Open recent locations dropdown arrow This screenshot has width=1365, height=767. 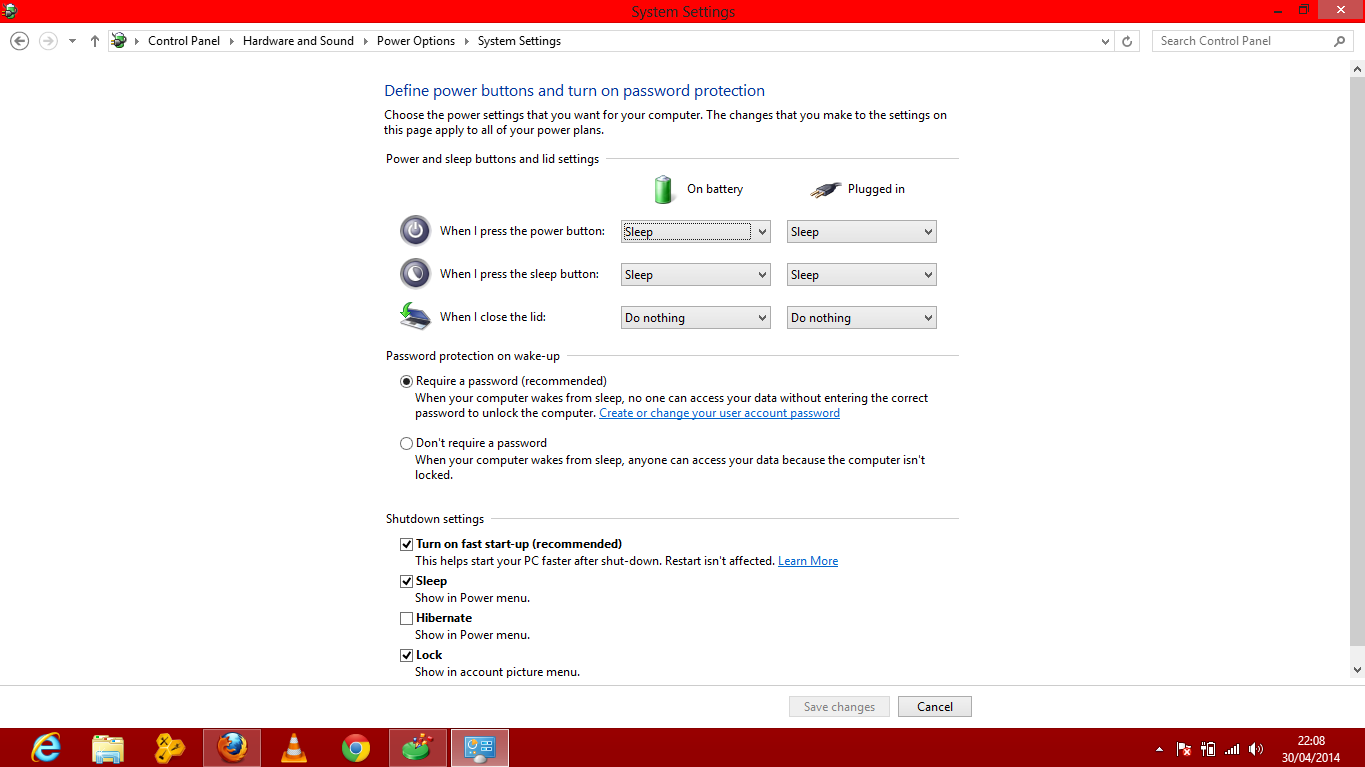pos(72,42)
